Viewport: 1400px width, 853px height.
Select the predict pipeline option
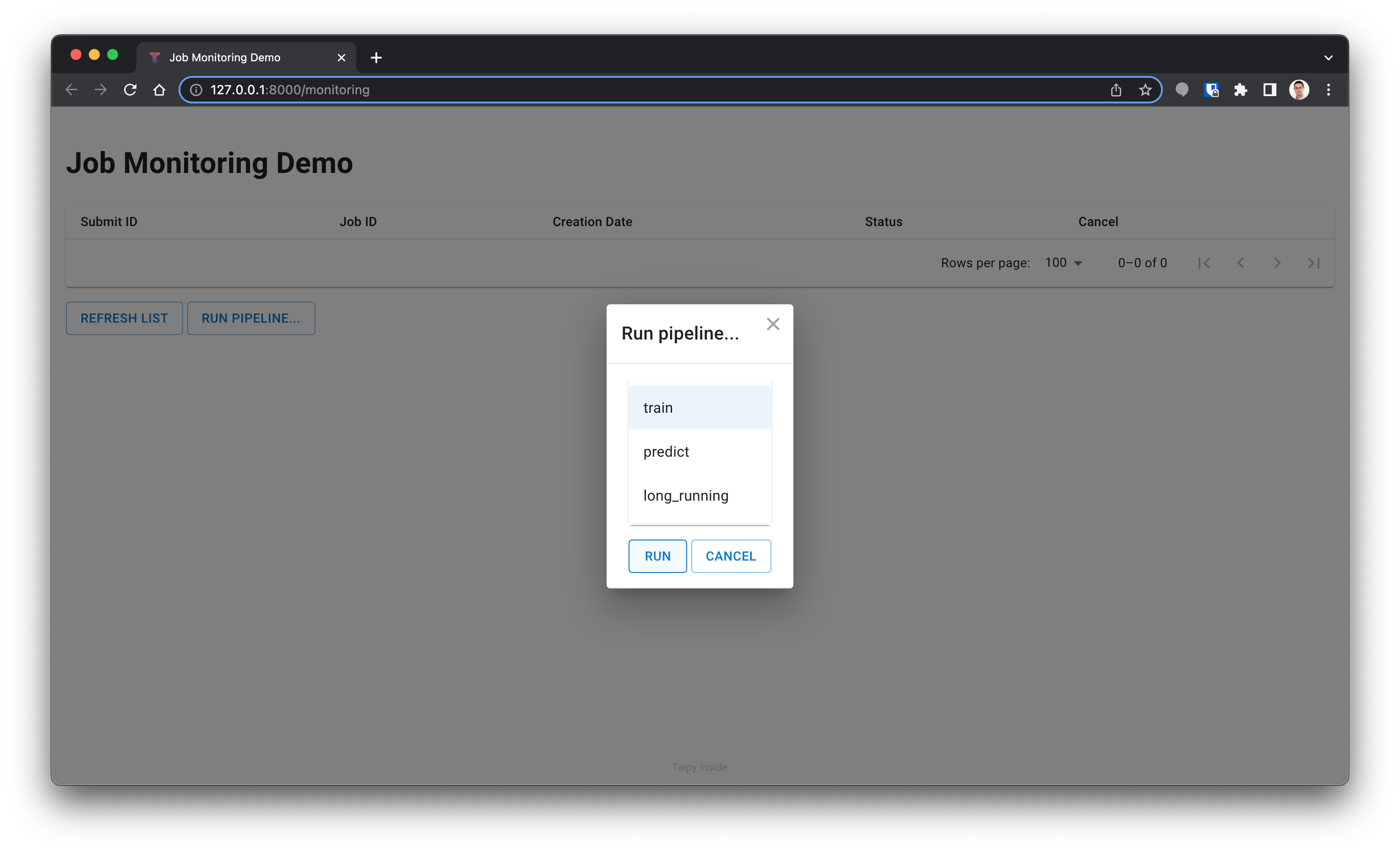(700, 452)
